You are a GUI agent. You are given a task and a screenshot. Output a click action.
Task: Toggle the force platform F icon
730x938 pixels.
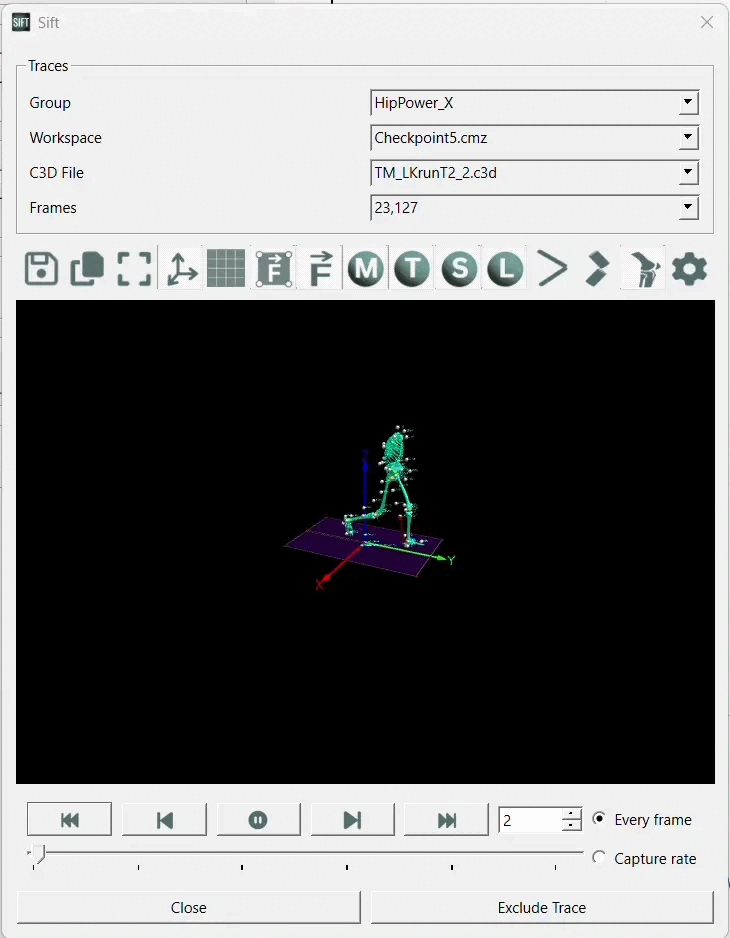[274, 269]
